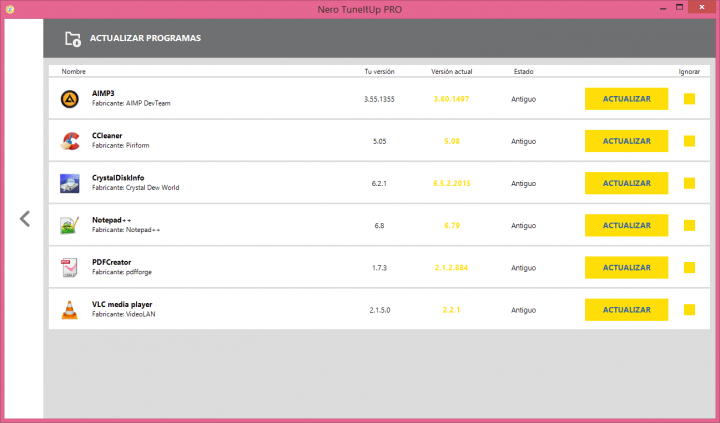Screen dimensions: 720x423
Task: Tick the Ignorar checkbox for CrystalDiskInfo
Action: click(x=689, y=183)
